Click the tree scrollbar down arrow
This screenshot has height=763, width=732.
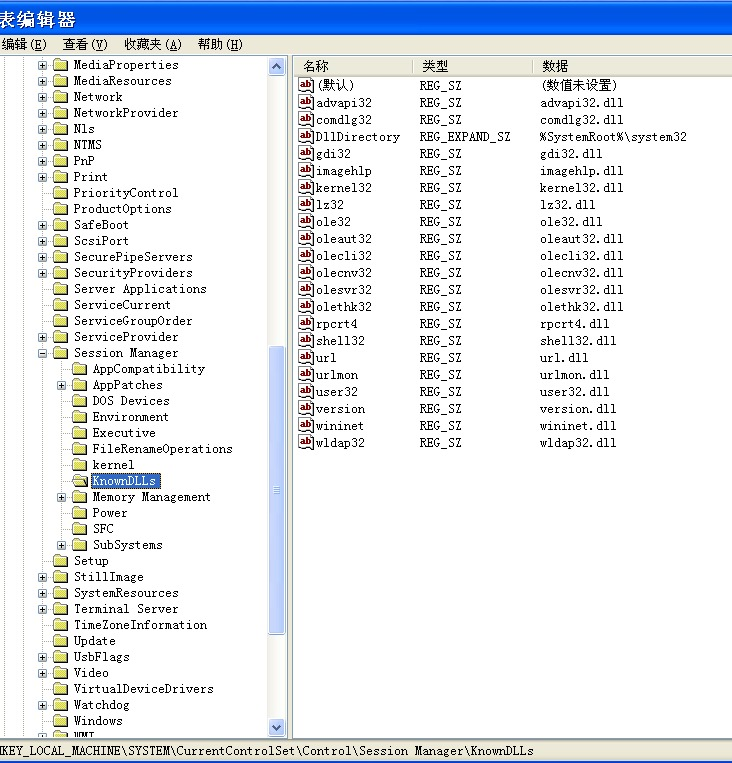pos(276,727)
